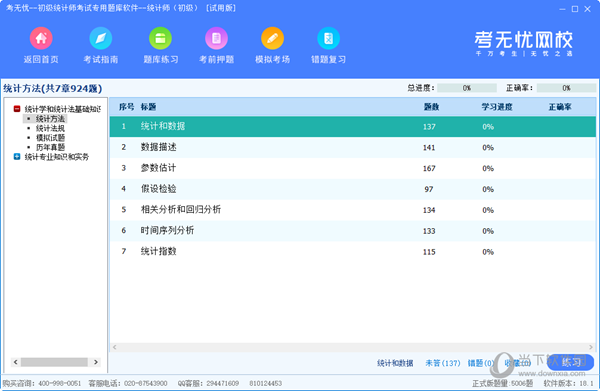Click right arrow of chapter list scrollbar

[591, 347]
